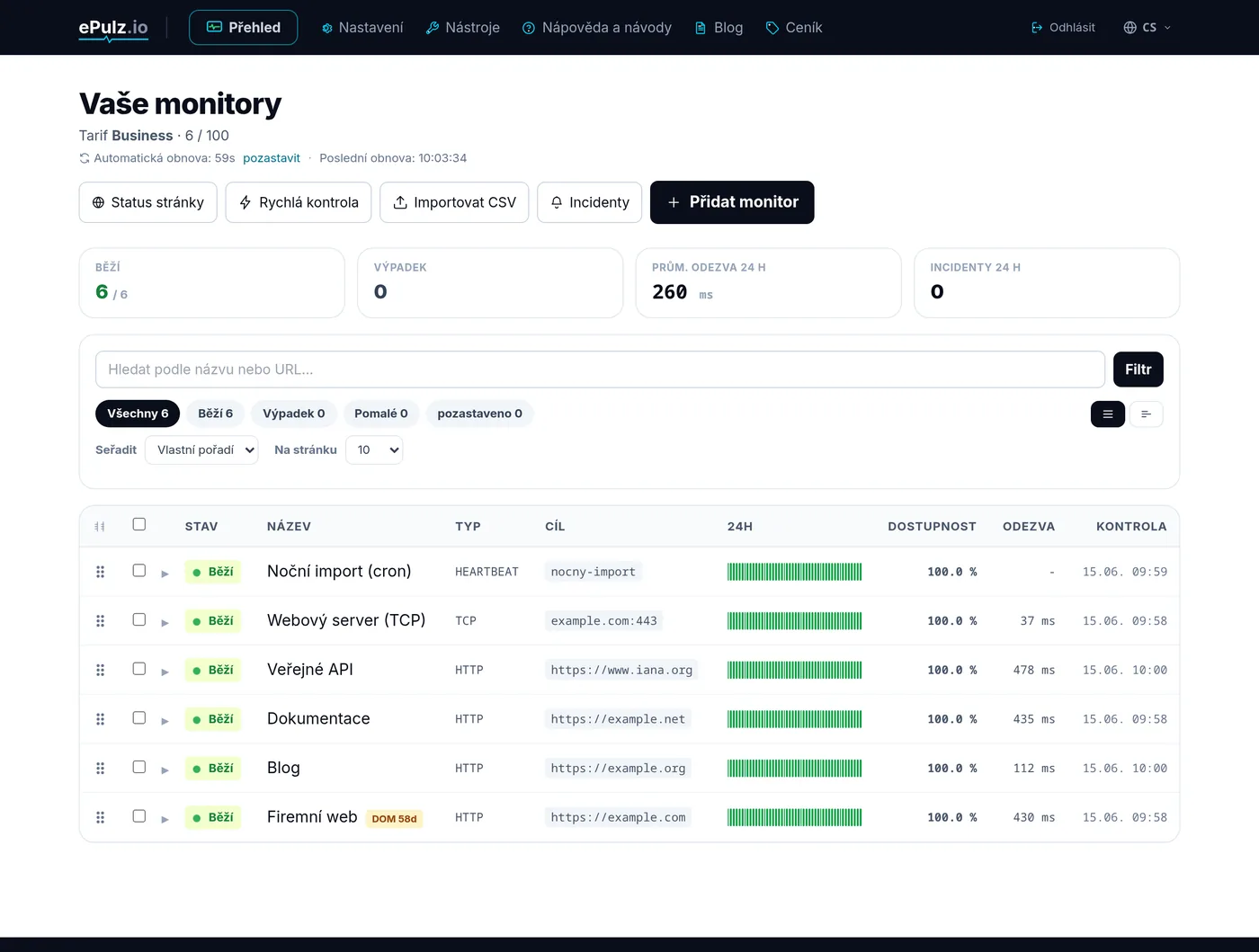Select the full list view icon
The height and width of the screenshot is (952, 1259).
pos(1107,414)
